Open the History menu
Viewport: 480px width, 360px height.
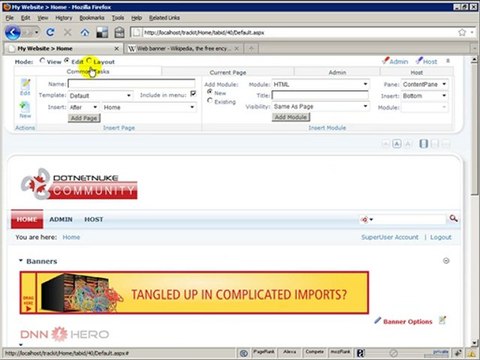(x=63, y=18)
